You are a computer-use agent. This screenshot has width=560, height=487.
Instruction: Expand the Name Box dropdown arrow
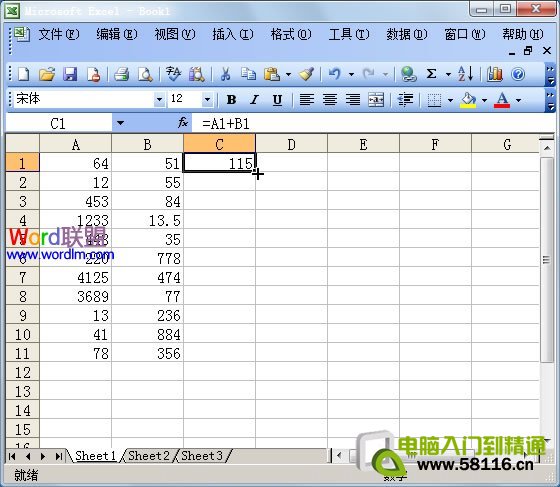coord(120,123)
